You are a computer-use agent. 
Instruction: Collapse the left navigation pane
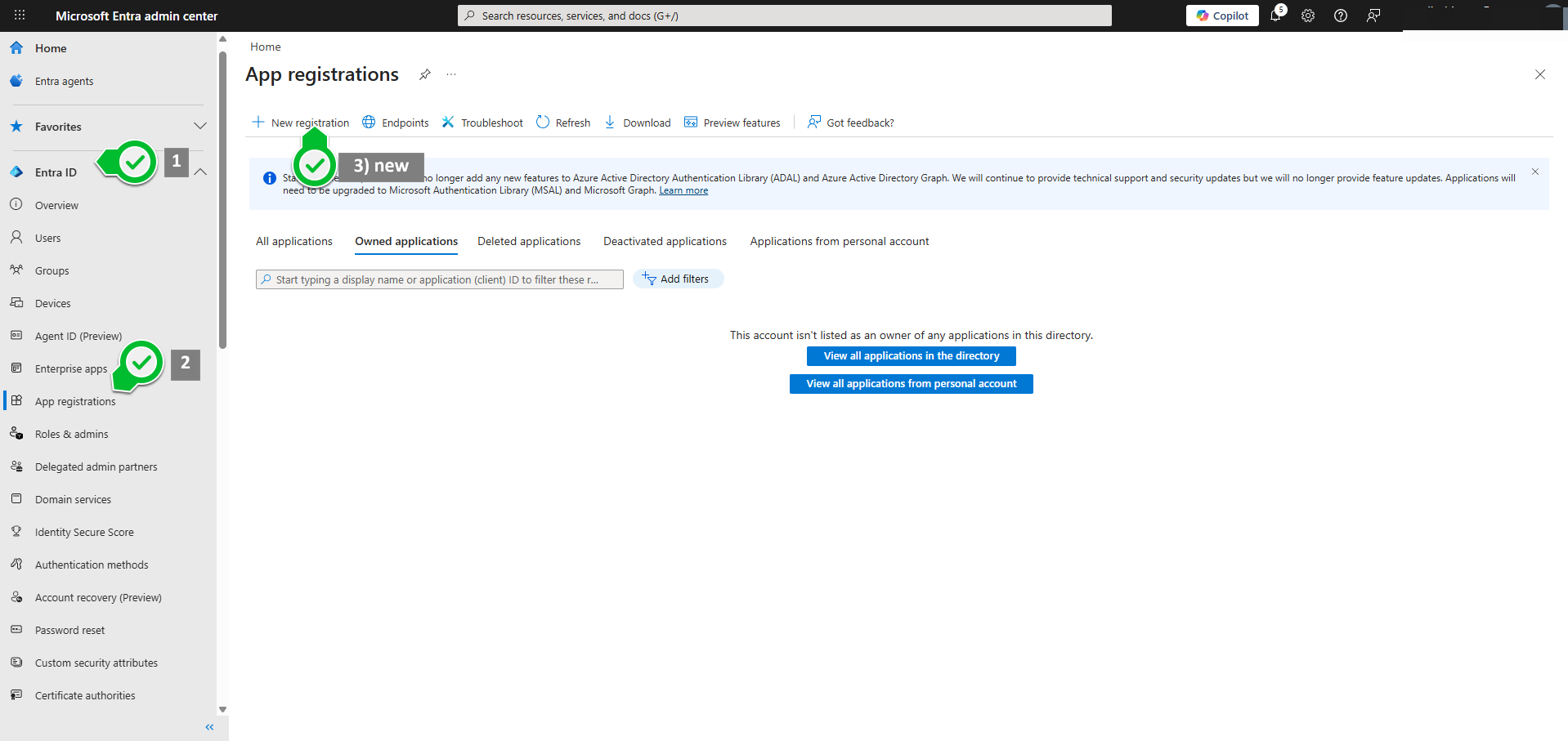[x=209, y=726]
